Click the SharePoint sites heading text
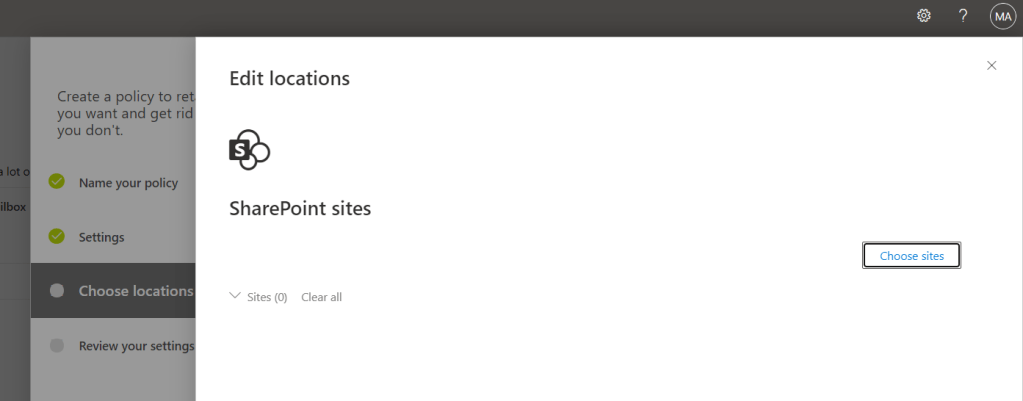Viewport: 1023px width, 401px height. pos(300,209)
